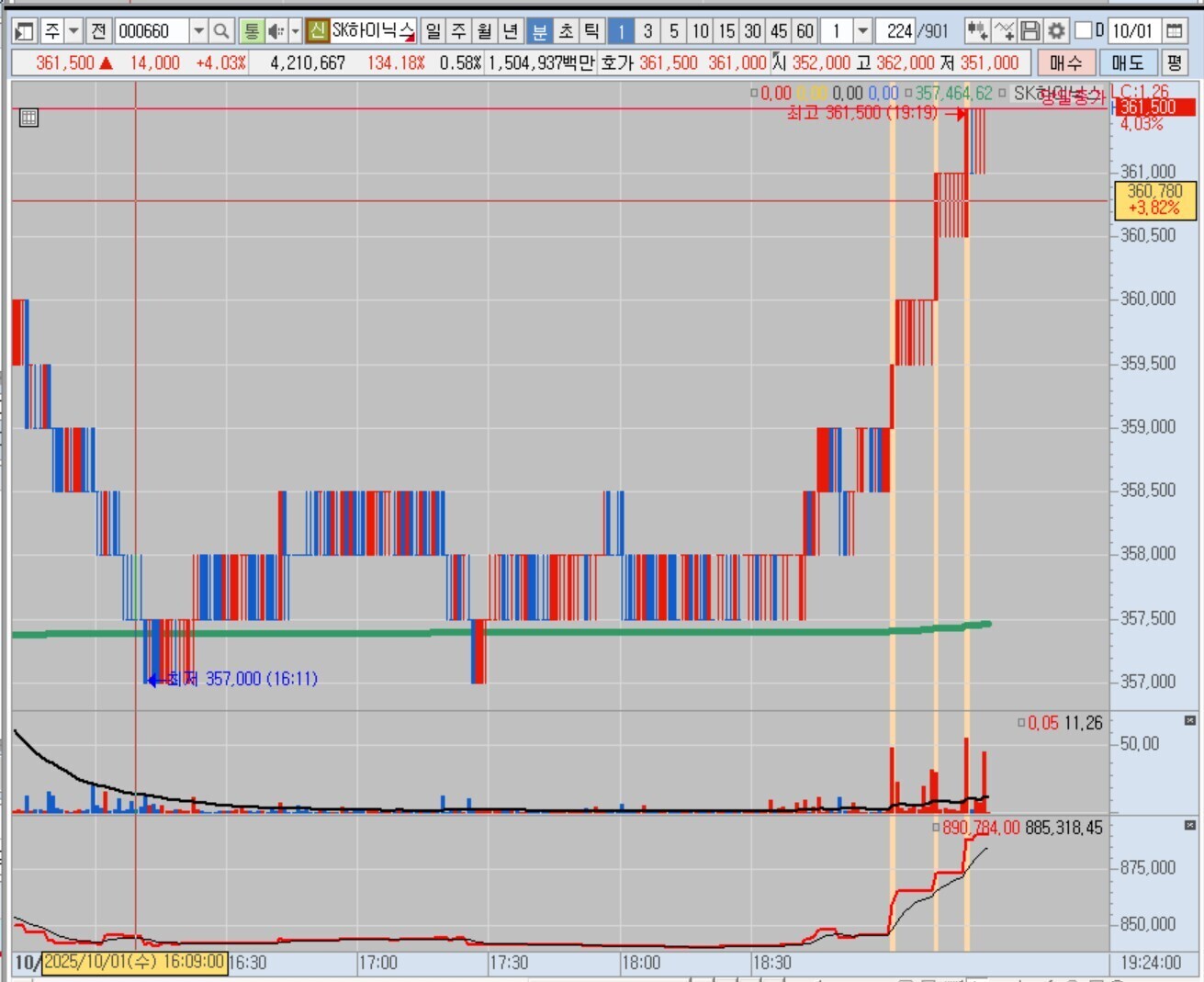Screen dimensions: 1204x982
Task: Click the speaker sound alert icon
Action: coord(275,31)
